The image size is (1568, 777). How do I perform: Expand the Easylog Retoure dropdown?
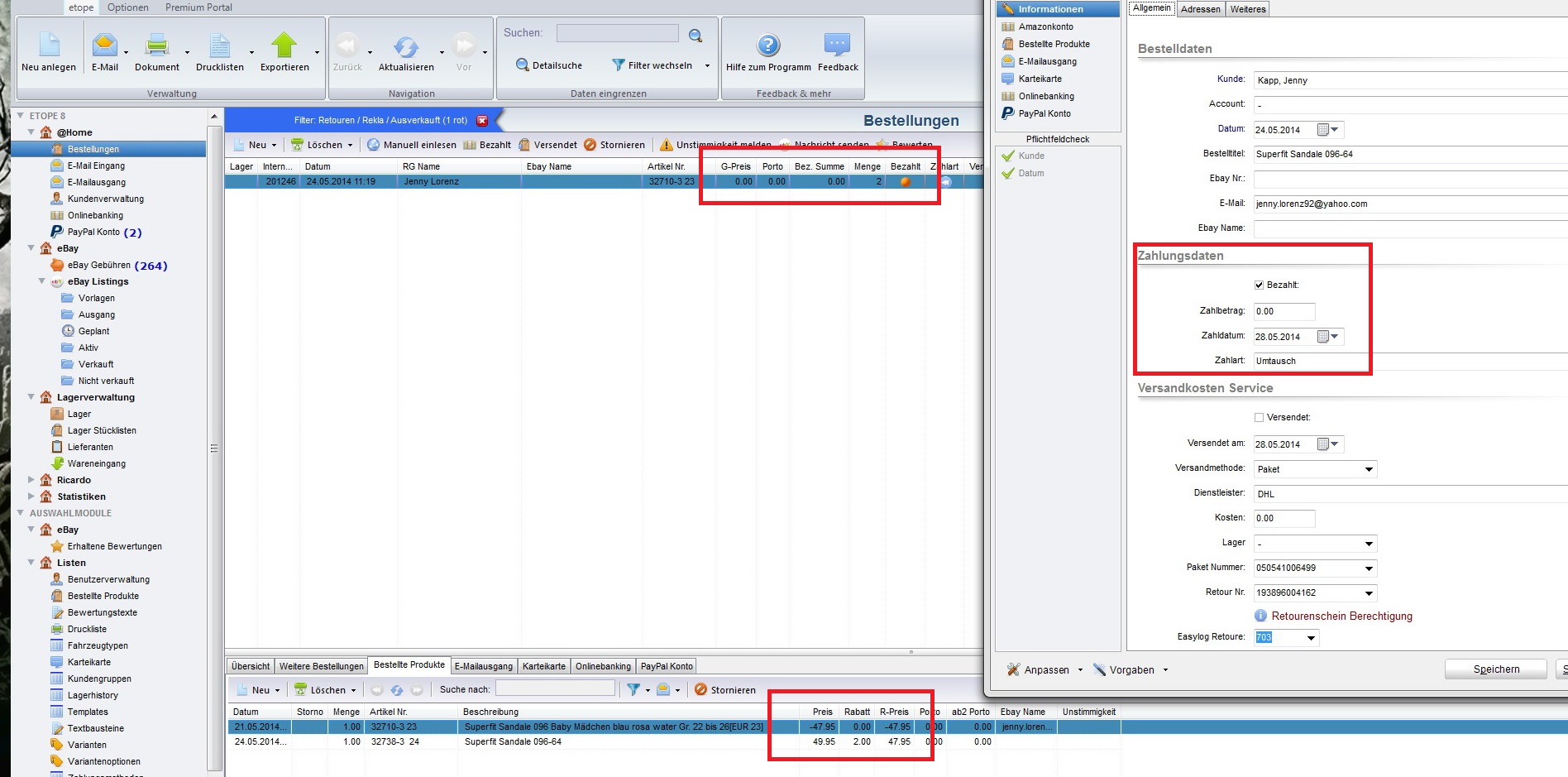(x=1311, y=638)
